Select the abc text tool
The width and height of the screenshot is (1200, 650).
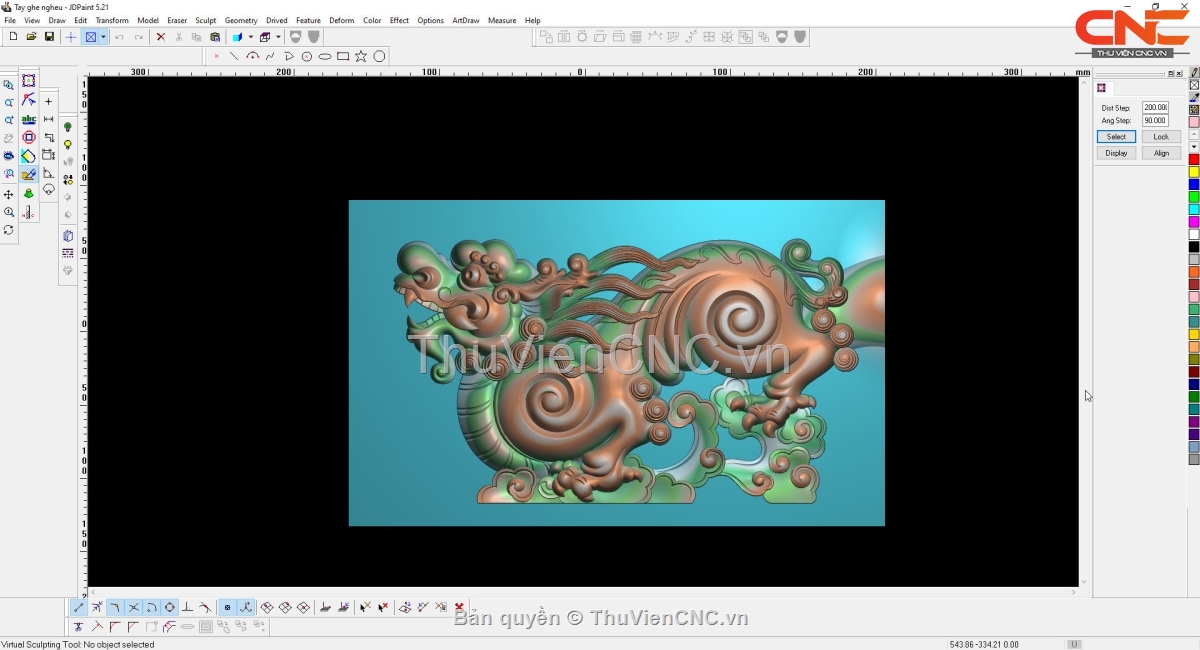[x=29, y=119]
